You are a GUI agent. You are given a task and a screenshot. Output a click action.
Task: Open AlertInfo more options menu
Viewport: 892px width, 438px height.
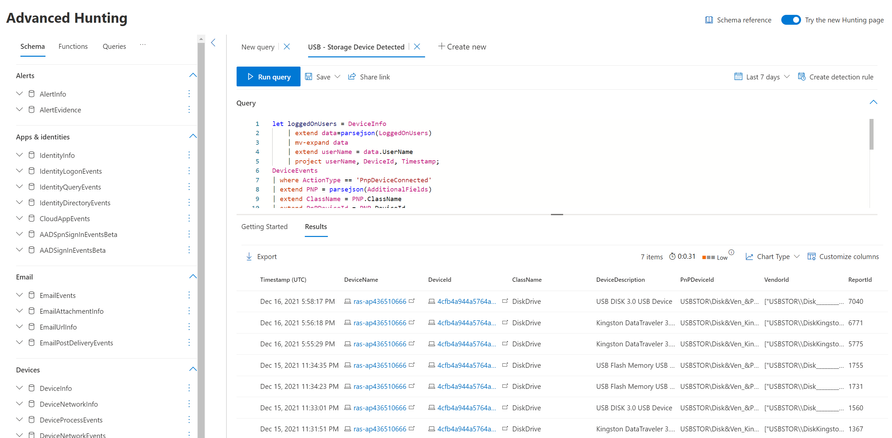click(x=189, y=93)
